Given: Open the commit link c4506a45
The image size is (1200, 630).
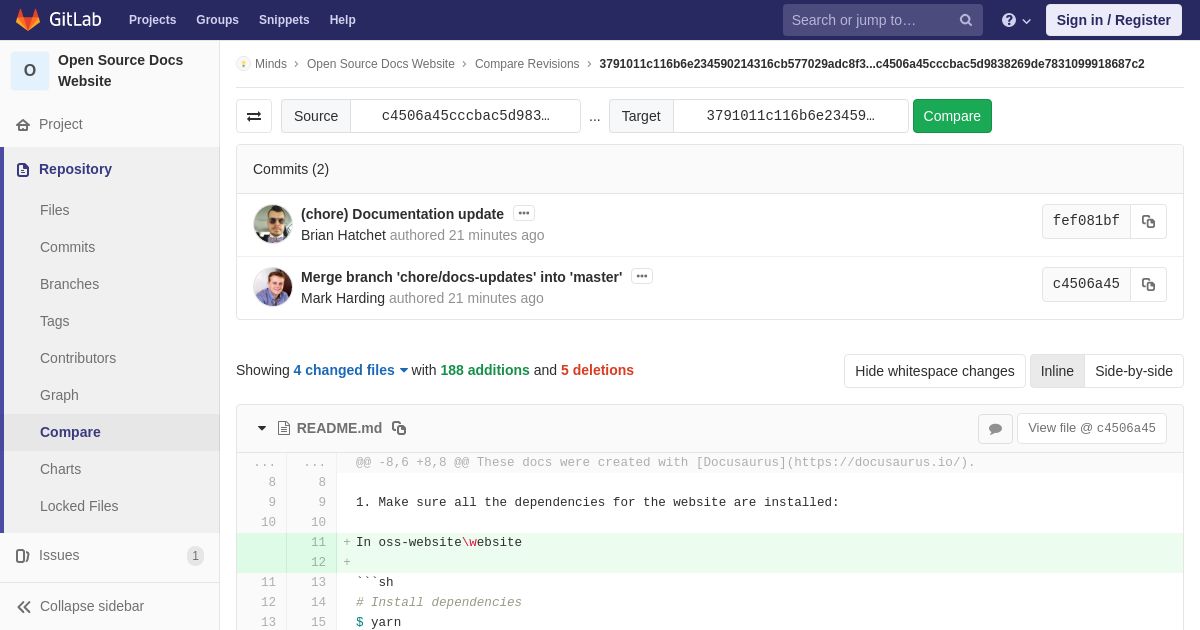Looking at the screenshot, I should pos(1086,284).
